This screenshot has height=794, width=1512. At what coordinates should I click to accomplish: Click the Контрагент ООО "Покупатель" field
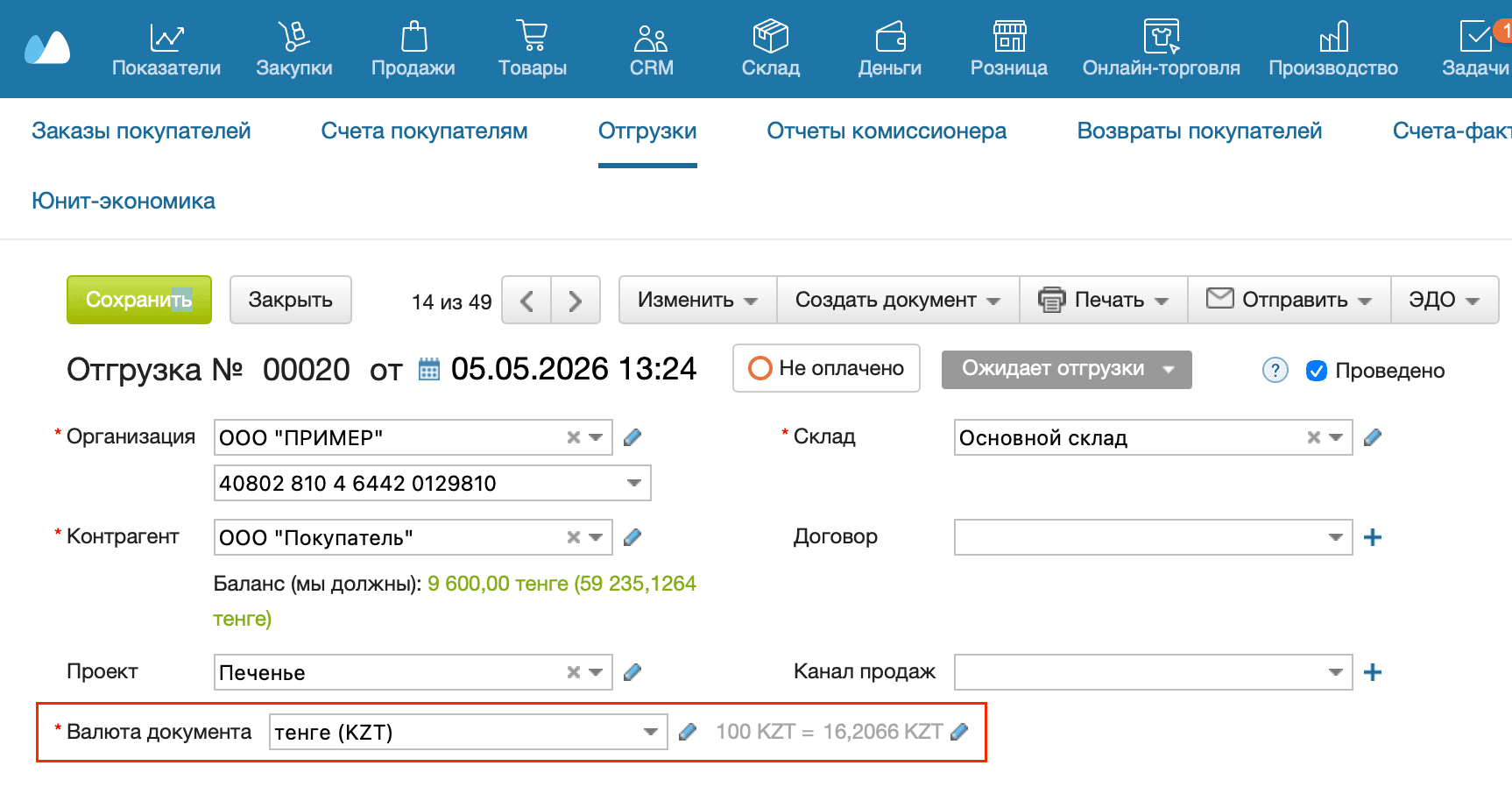(413, 537)
